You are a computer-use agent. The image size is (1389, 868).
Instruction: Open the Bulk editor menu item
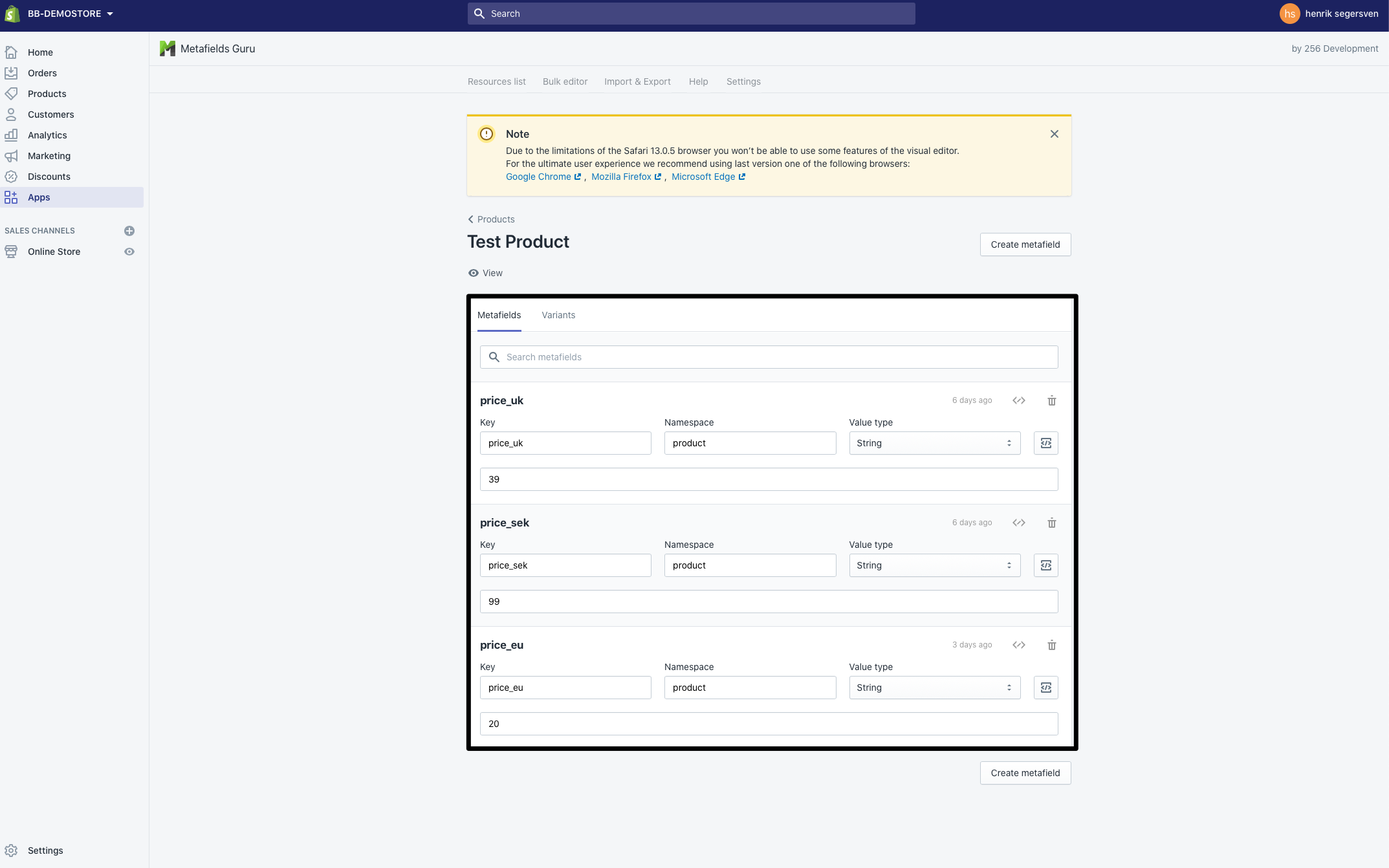coord(565,81)
